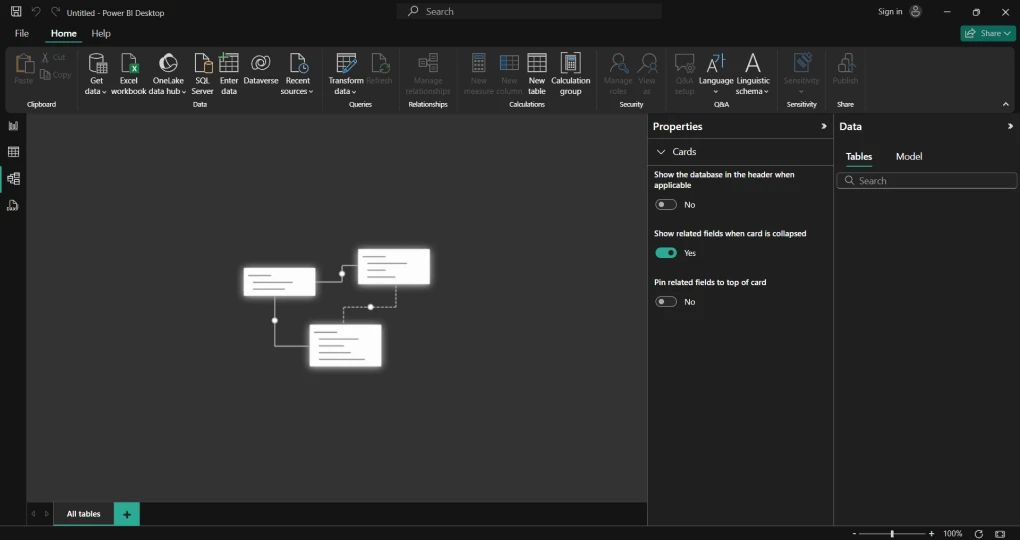Open the File menu
1020x540 pixels.
tap(22, 33)
